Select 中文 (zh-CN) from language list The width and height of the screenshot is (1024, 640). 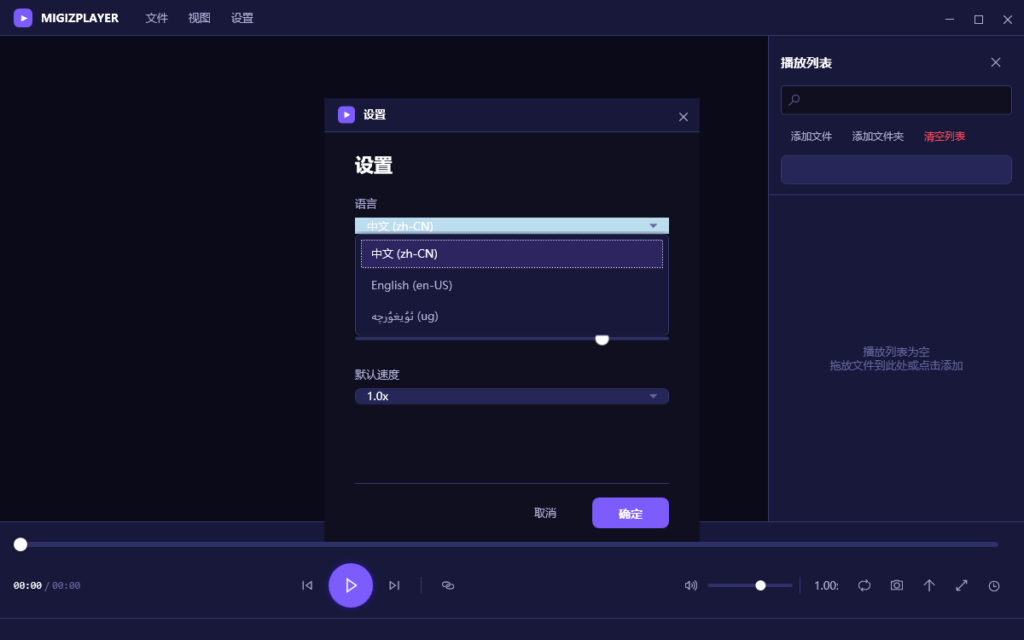pos(511,254)
